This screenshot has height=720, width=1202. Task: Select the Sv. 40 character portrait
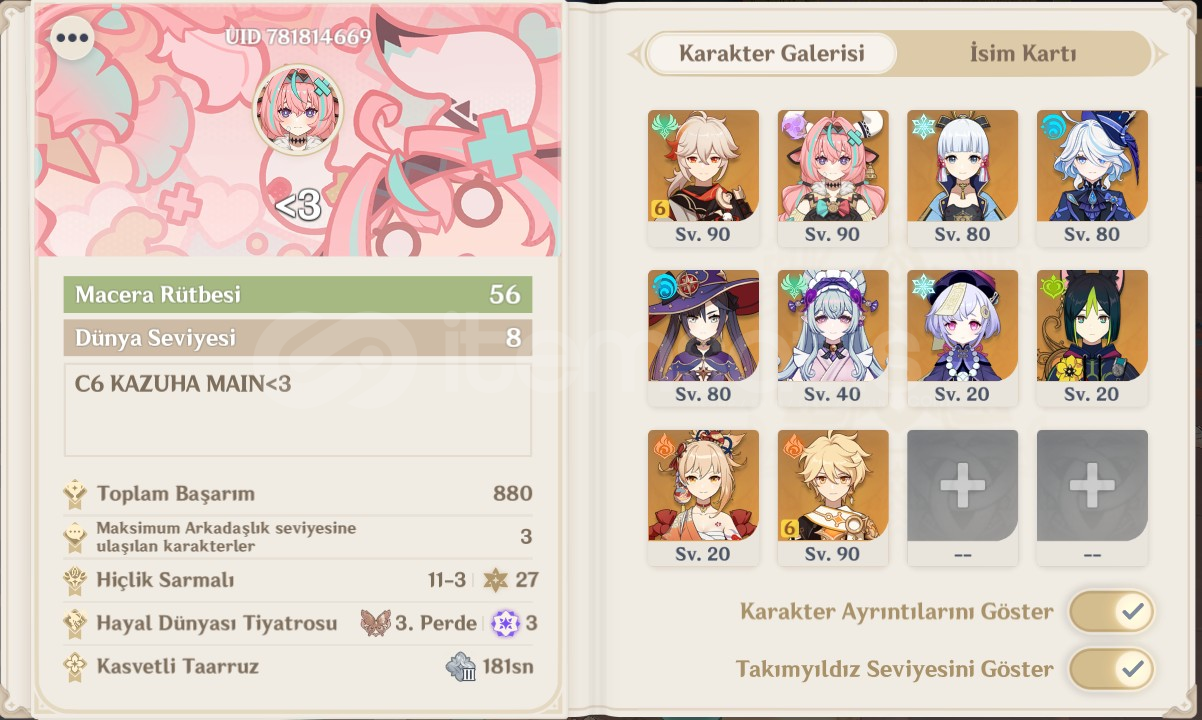[832, 338]
